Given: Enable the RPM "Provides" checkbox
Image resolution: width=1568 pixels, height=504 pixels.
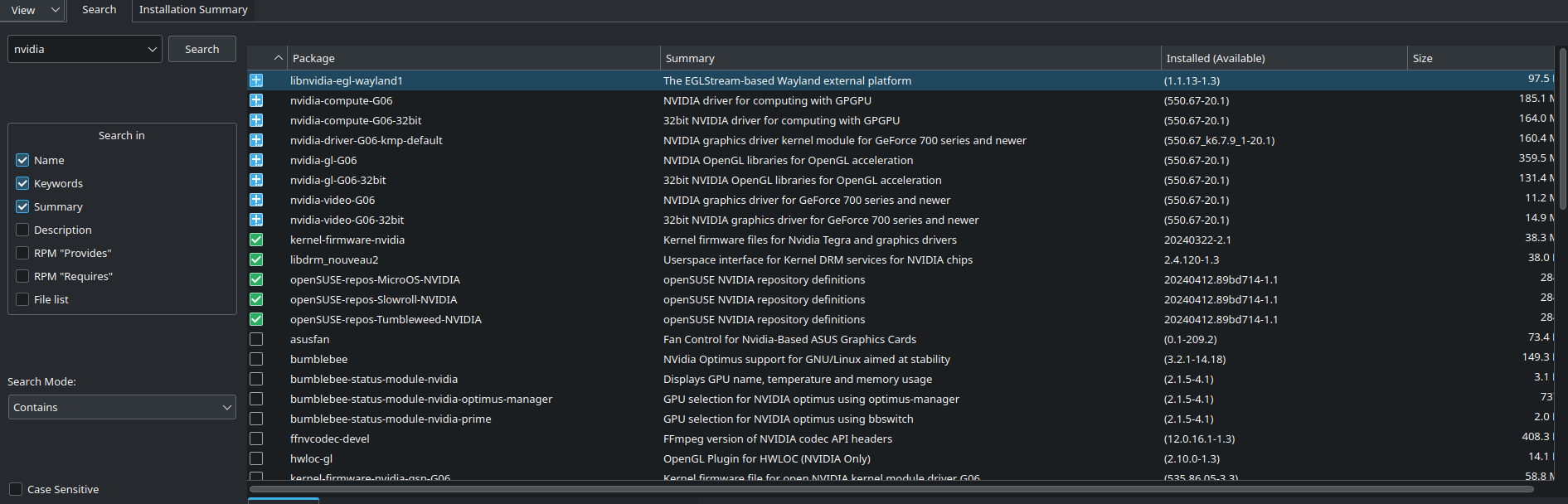Looking at the screenshot, I should pos(22,253).
